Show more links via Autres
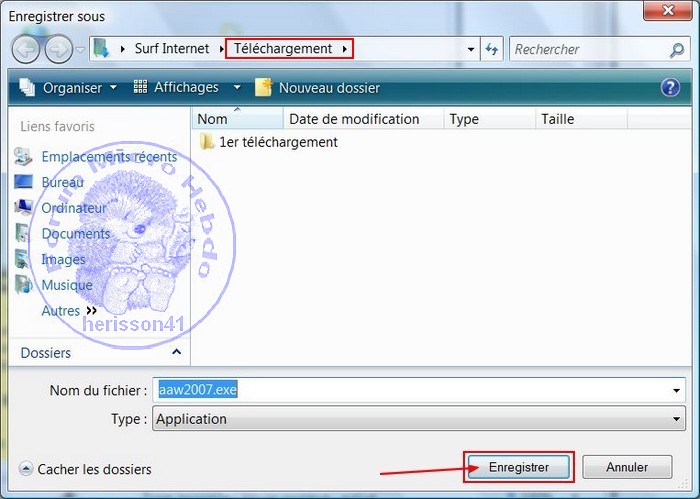Viewport: 700px width, 499px height. 69,310
